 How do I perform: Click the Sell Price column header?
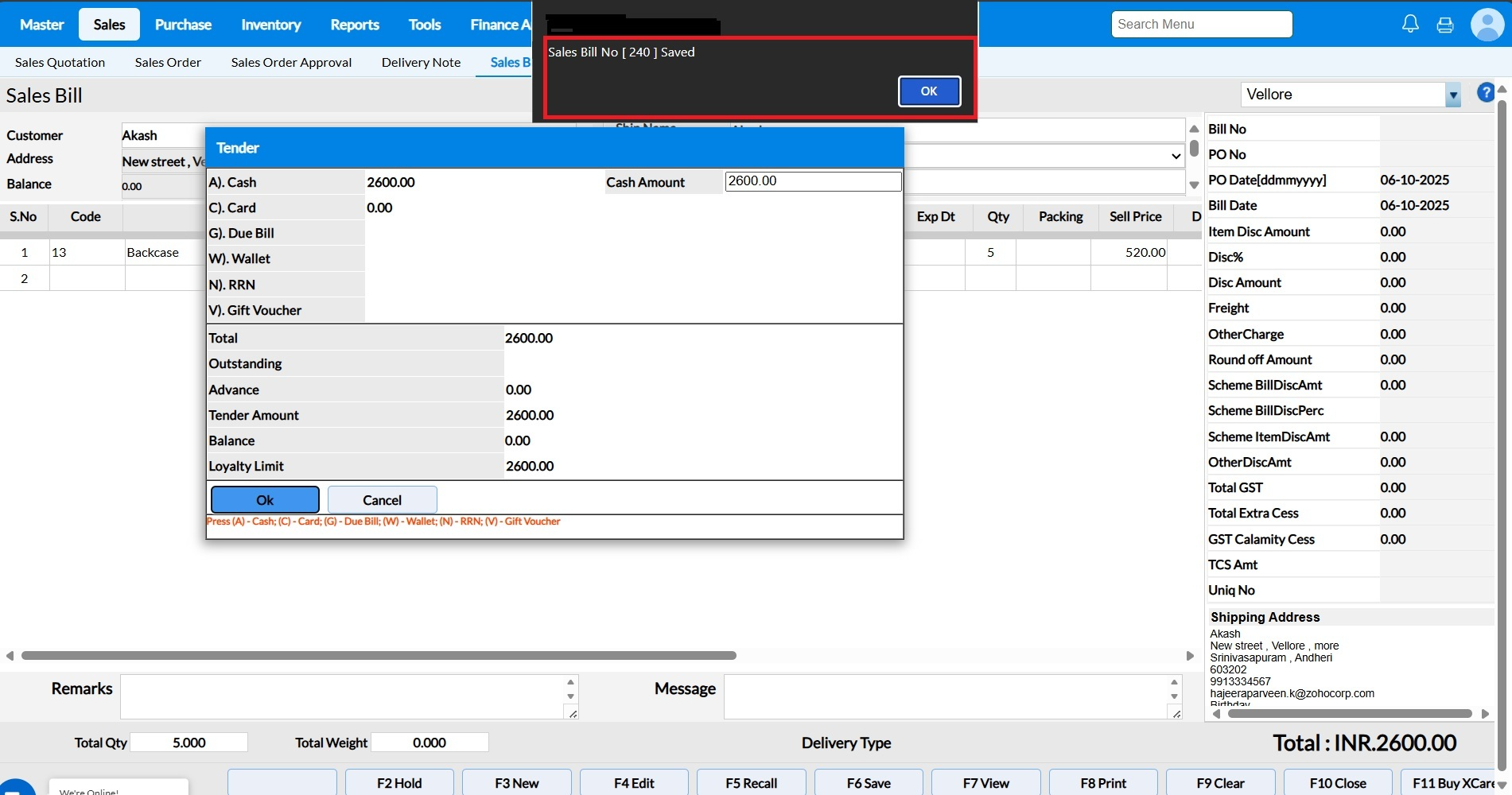(1135, 216)
